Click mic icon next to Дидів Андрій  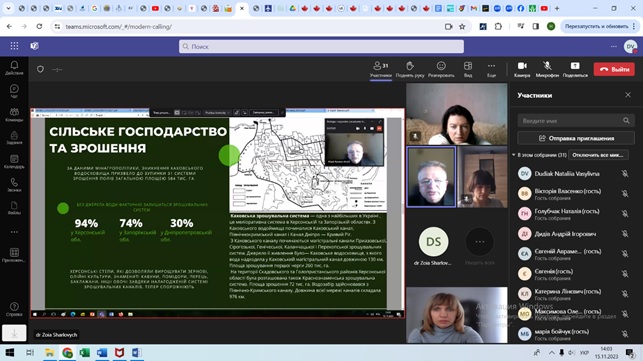pos(625,233)
